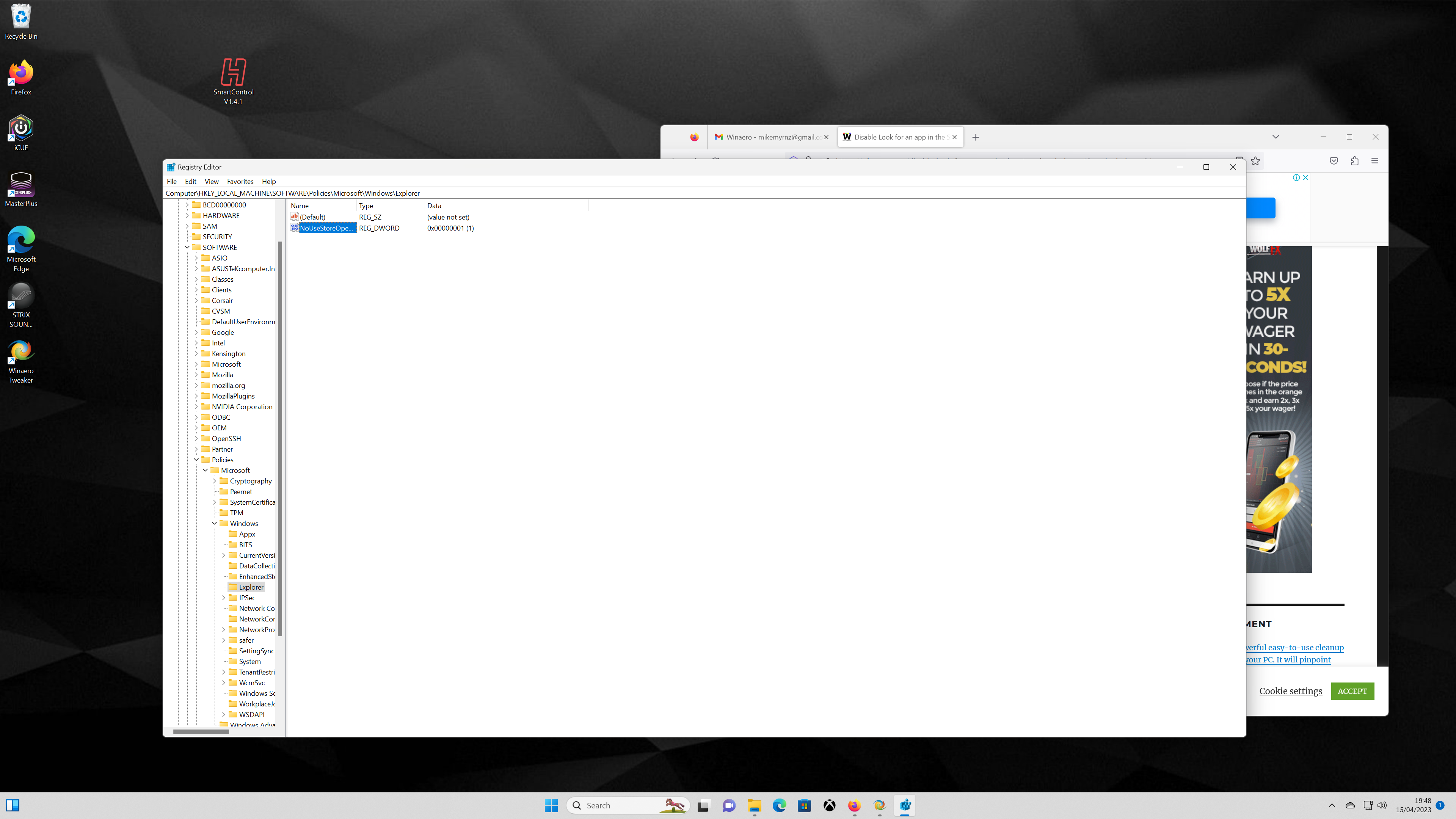This screenshot has width=1456, height=819.
Task: Open the File Explorer taskbar icon
Action: (754, 805)
